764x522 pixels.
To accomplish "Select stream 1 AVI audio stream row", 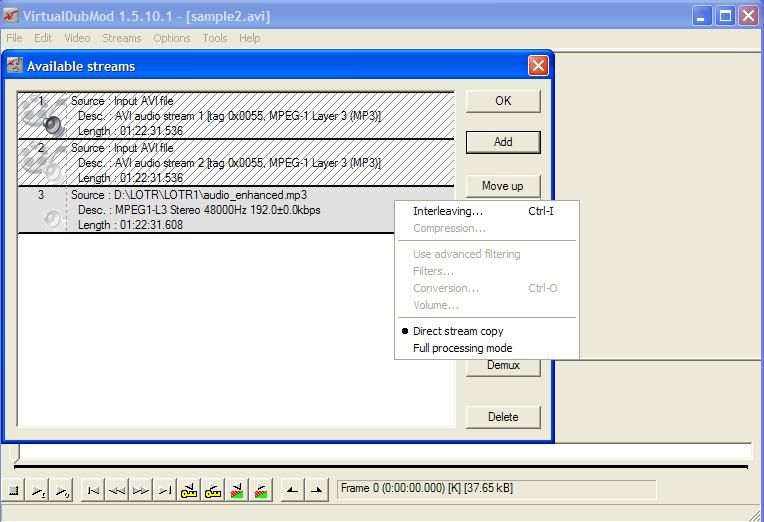I will tap(236, 116).
